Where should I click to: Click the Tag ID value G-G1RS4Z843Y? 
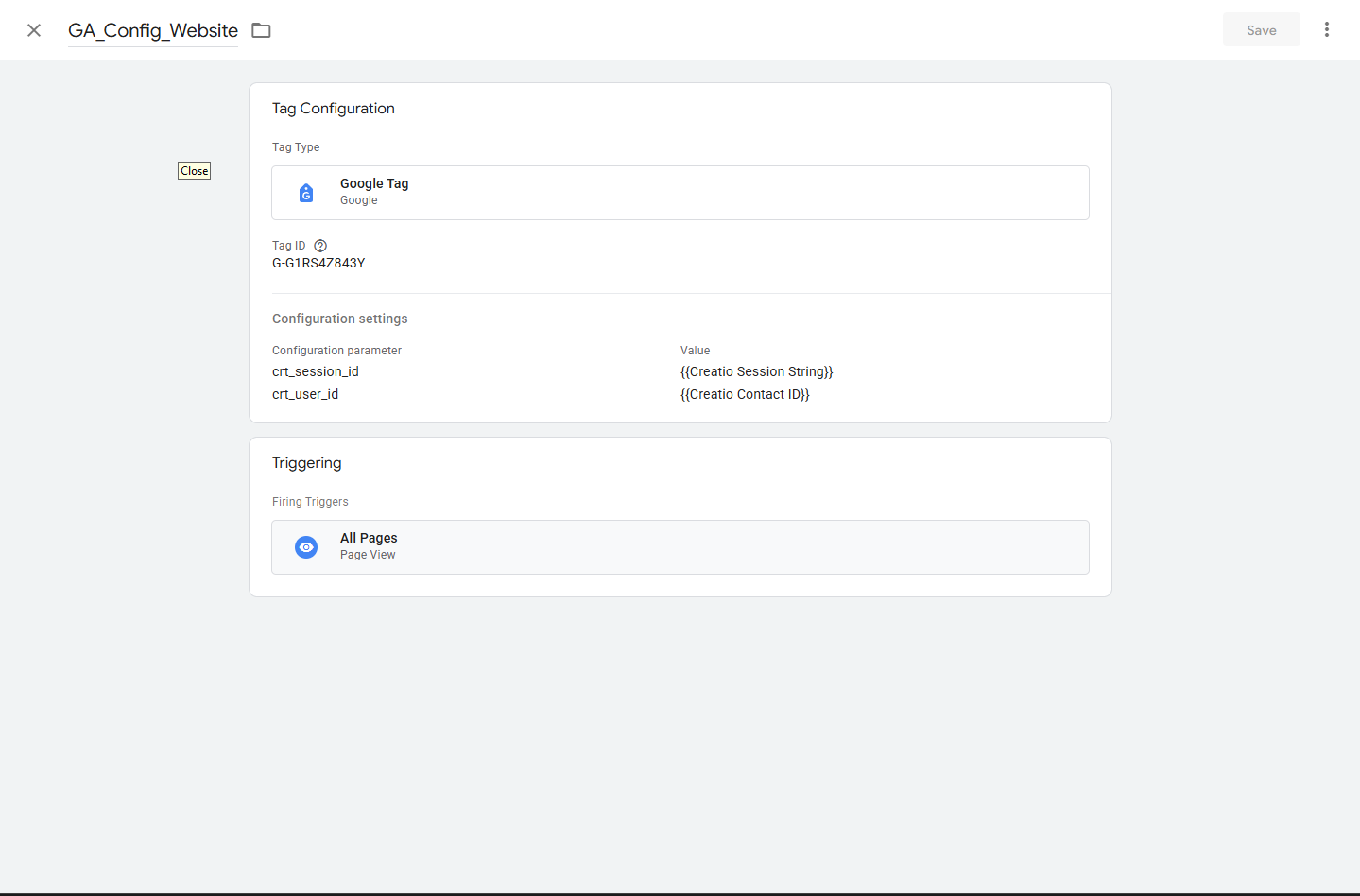tap(318, 263)
